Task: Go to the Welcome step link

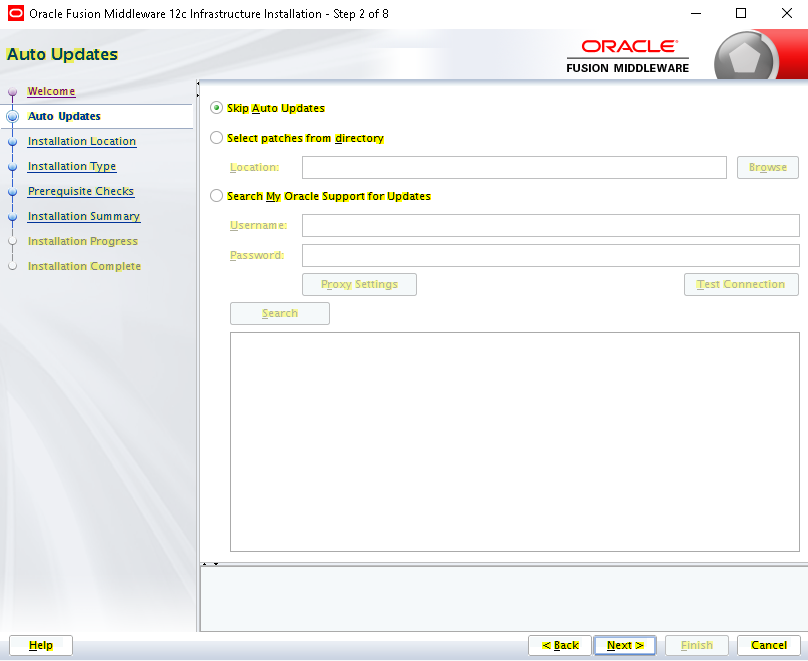Action: pyautogui.click(x=51, y=91)
